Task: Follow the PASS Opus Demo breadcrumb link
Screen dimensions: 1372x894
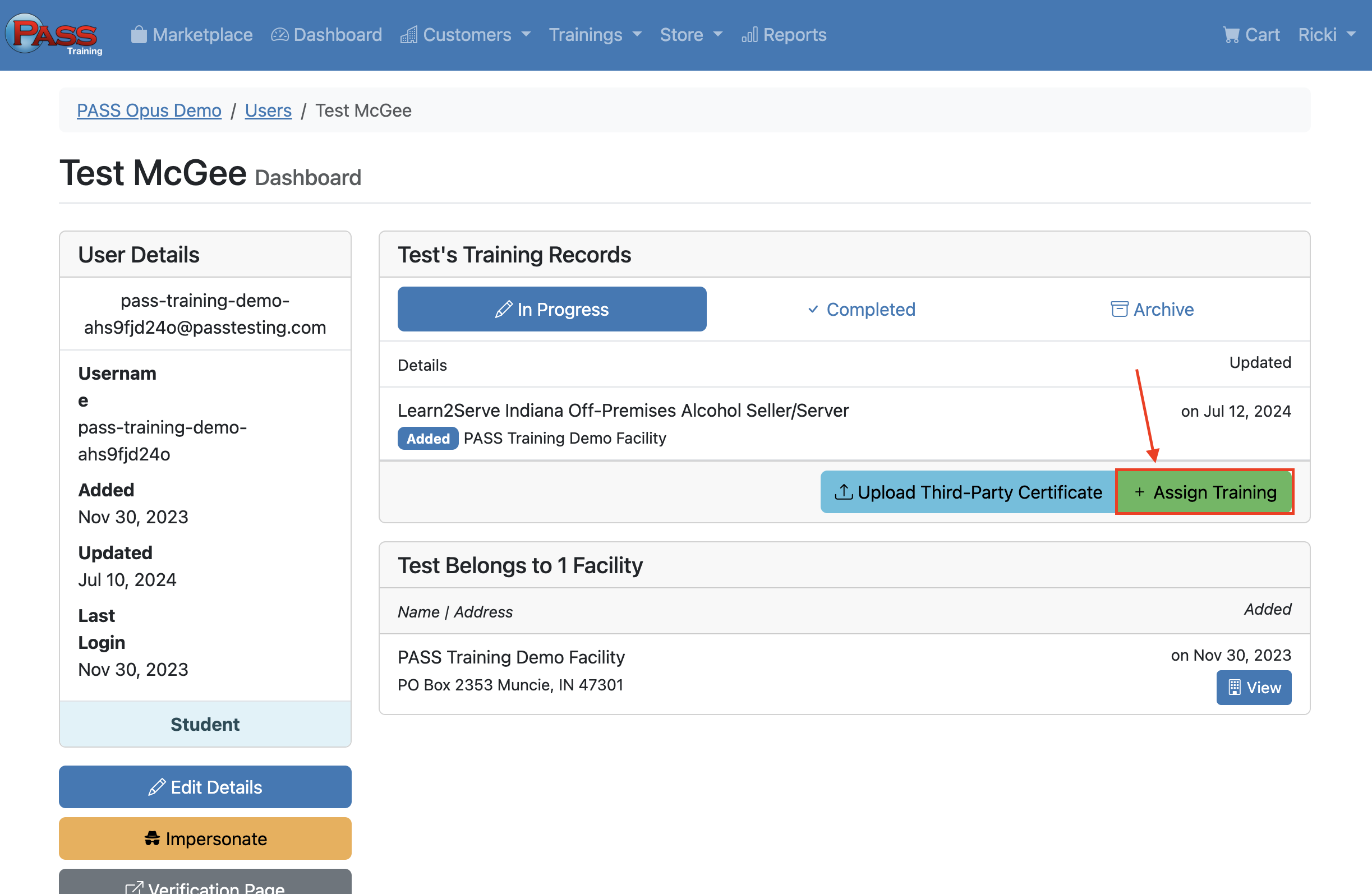Action: [x=149, y=110]
